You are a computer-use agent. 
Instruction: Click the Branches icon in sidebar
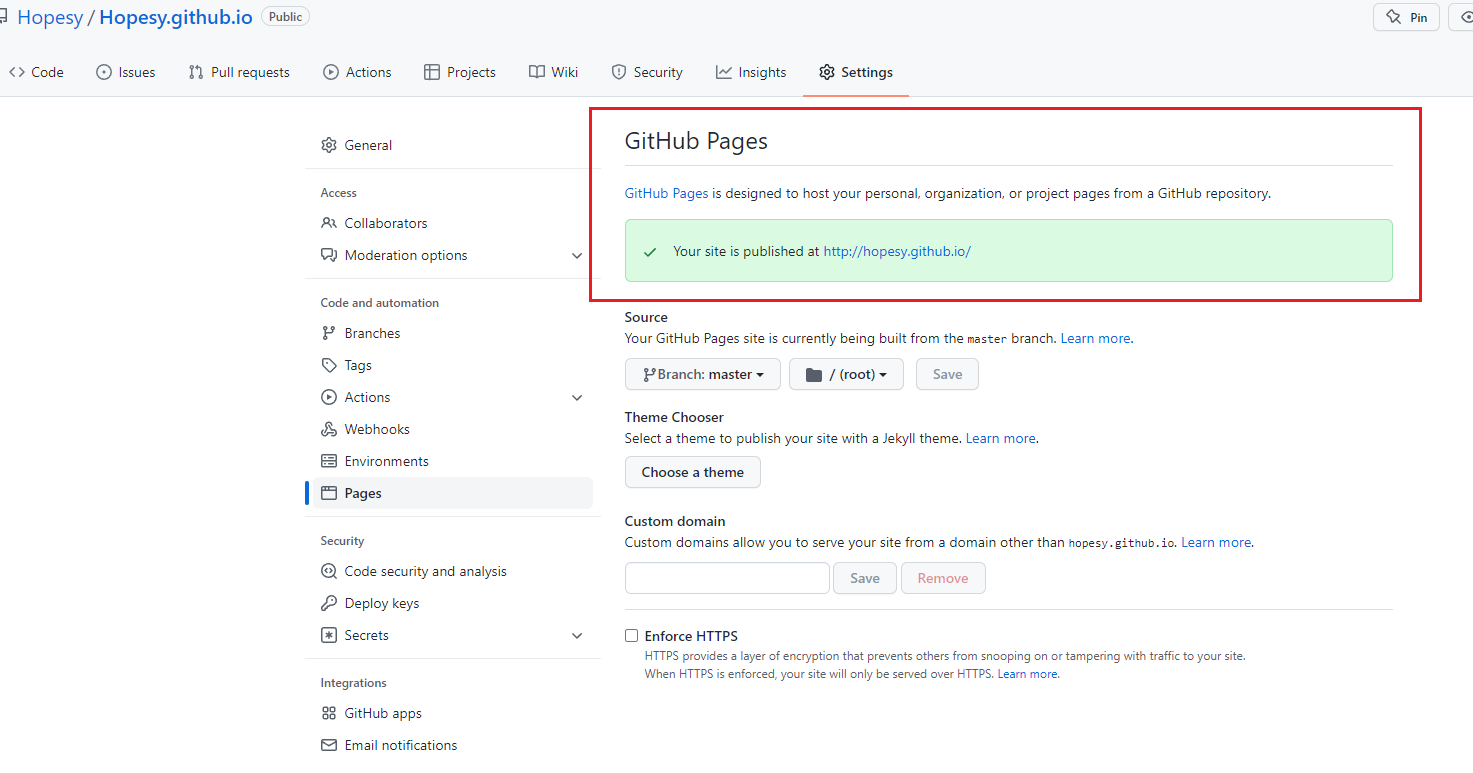pos(329,333)
